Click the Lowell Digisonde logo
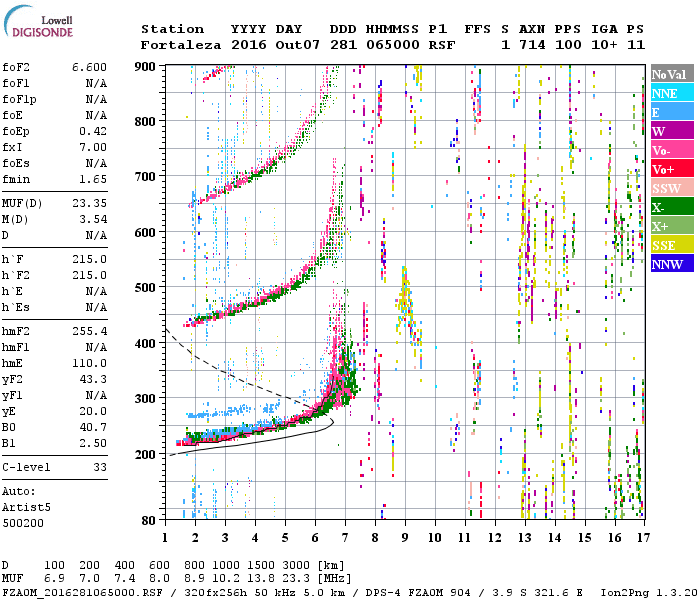The height and width of the screenshot is (600, 700). pyautogui.click(x=38, y=22)
